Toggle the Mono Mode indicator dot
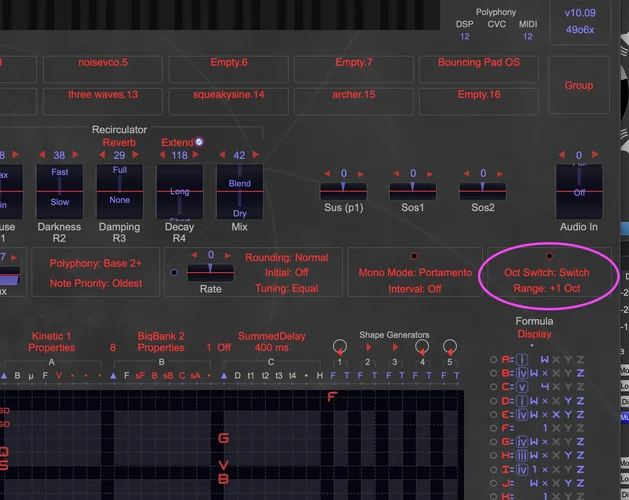 (x=414, y=256)
